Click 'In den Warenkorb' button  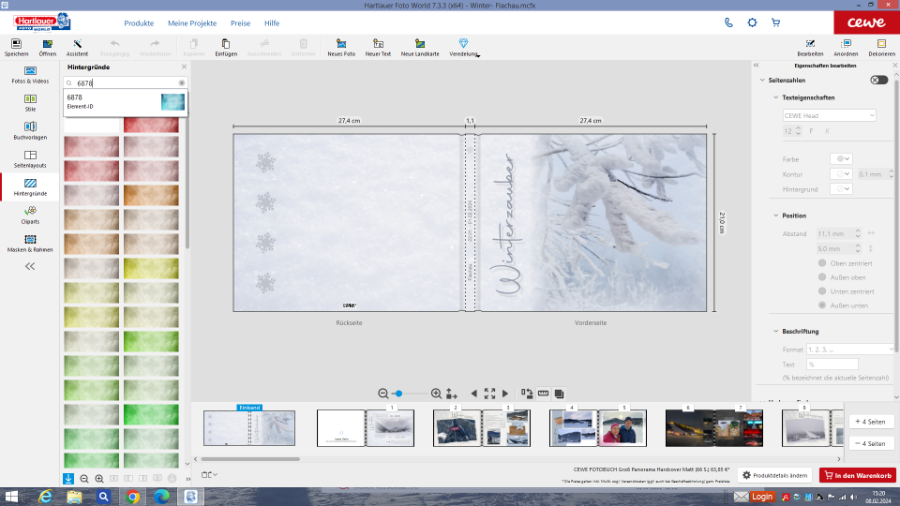[857, 475]
